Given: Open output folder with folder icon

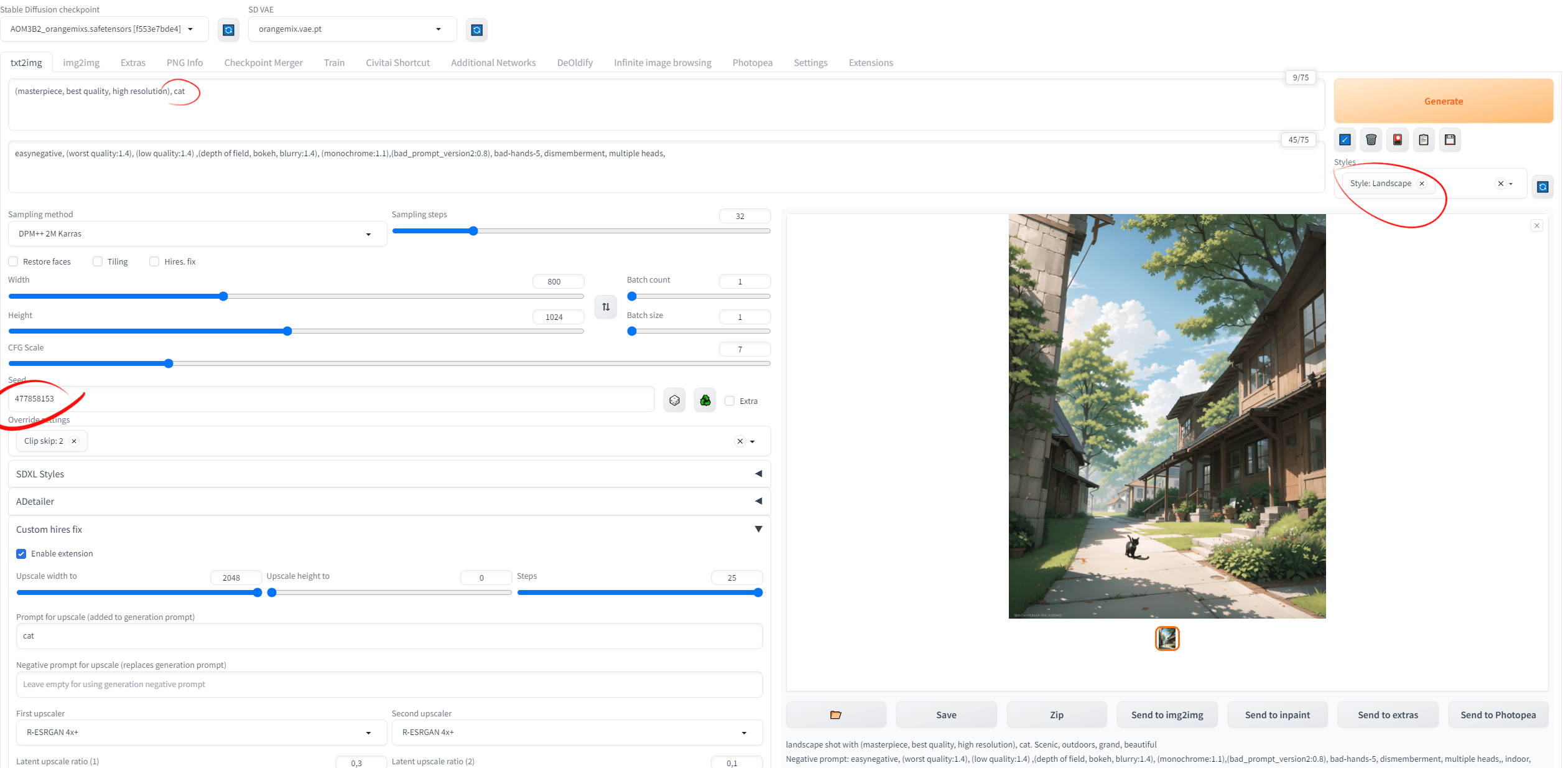Looking at the screenshot, I should click(835, 715).
